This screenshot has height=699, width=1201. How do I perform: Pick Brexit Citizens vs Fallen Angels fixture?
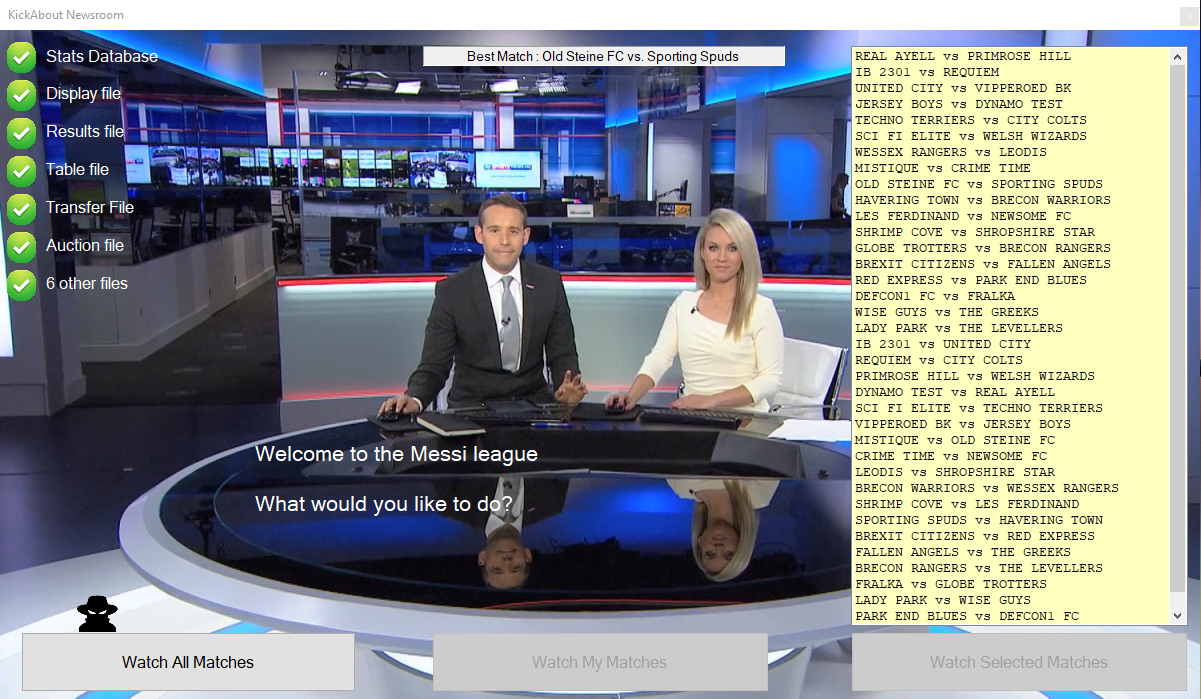982,264
